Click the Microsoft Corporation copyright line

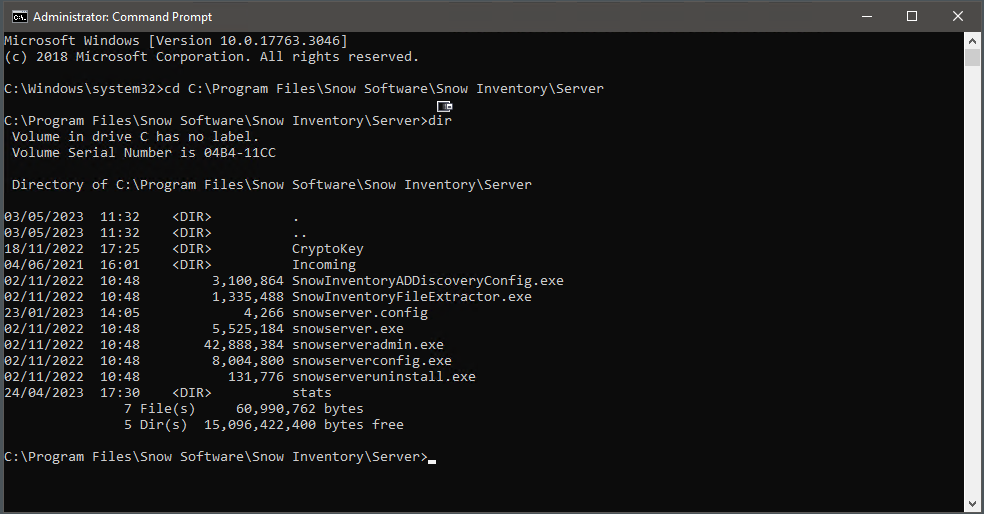coord(211,57)
